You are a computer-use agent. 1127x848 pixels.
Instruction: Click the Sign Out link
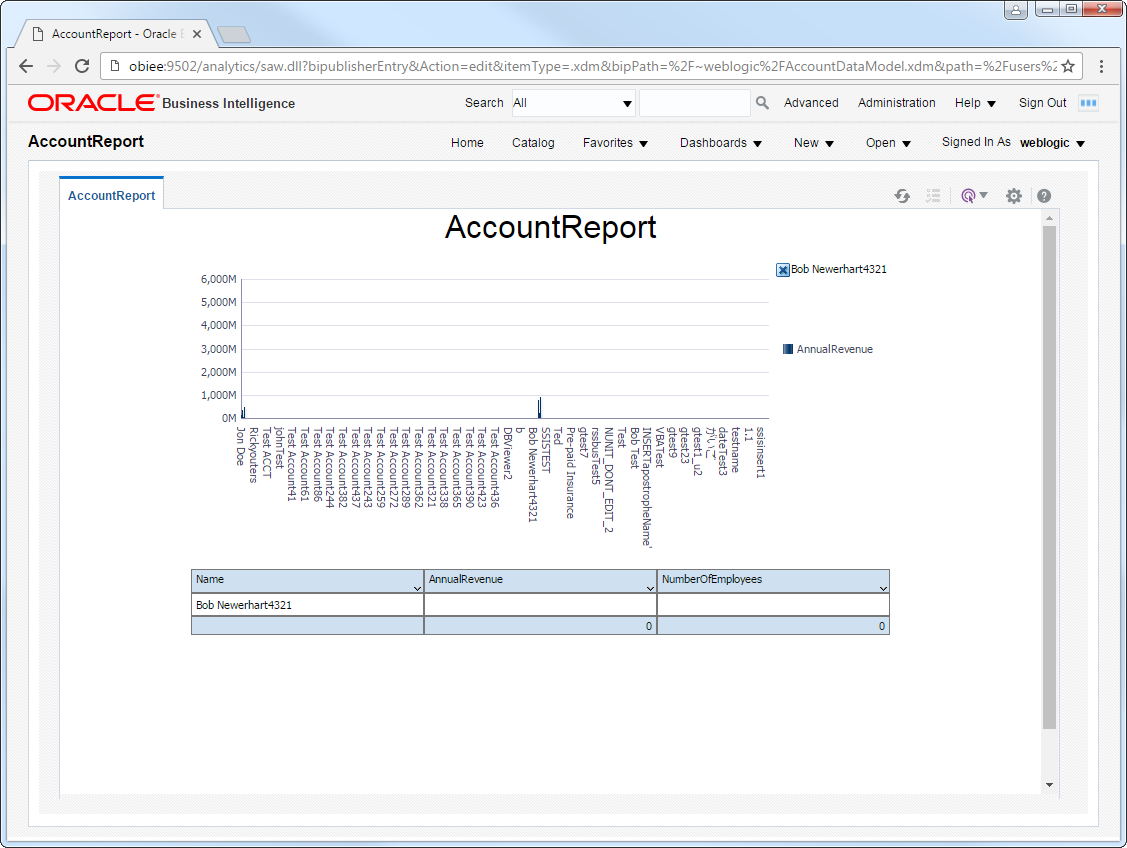click(1042, 103)
